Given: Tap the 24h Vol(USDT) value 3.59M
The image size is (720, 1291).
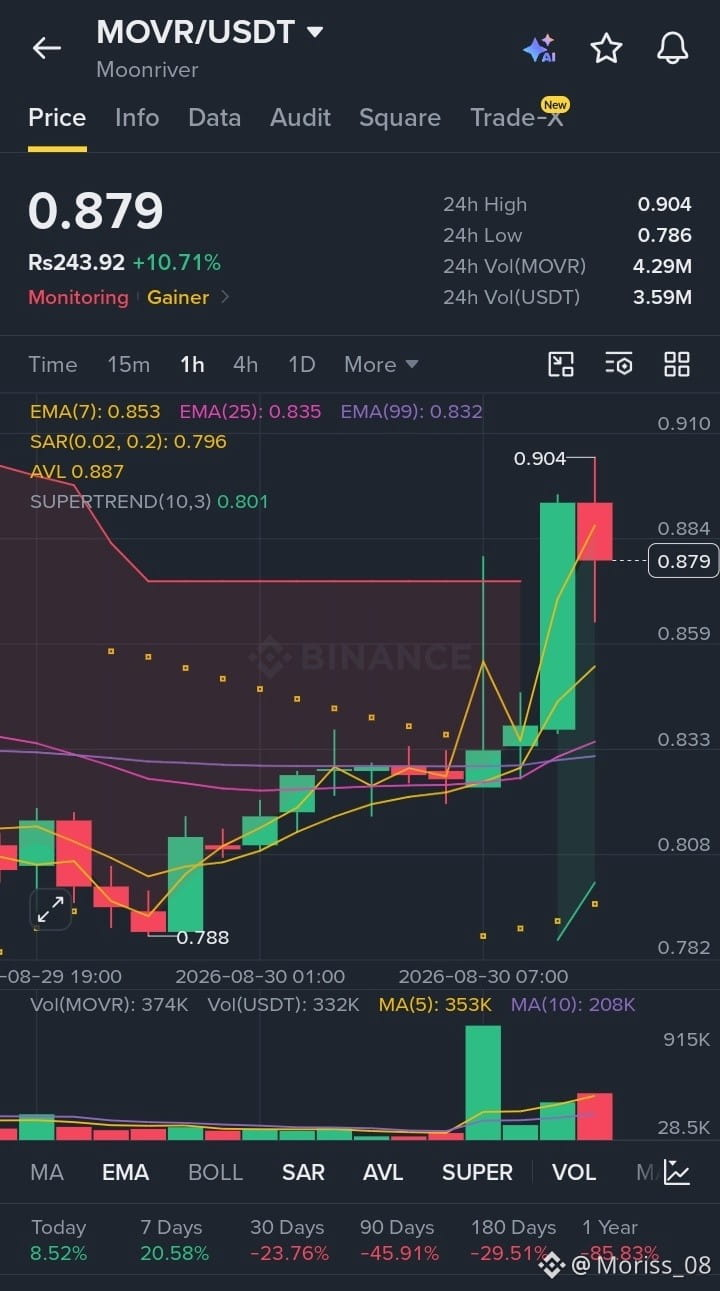Looking at the screenshot, I should pyautogui.click(x=663, y=297).
